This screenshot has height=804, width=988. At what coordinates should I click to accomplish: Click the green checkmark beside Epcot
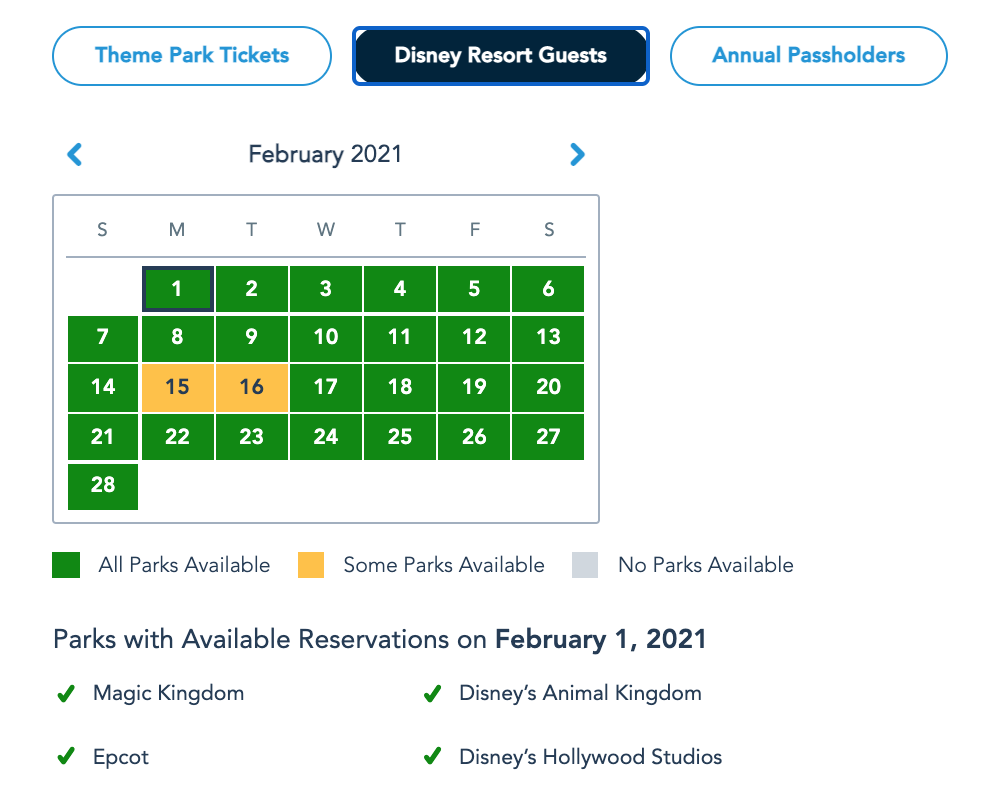tap(66, 758)
